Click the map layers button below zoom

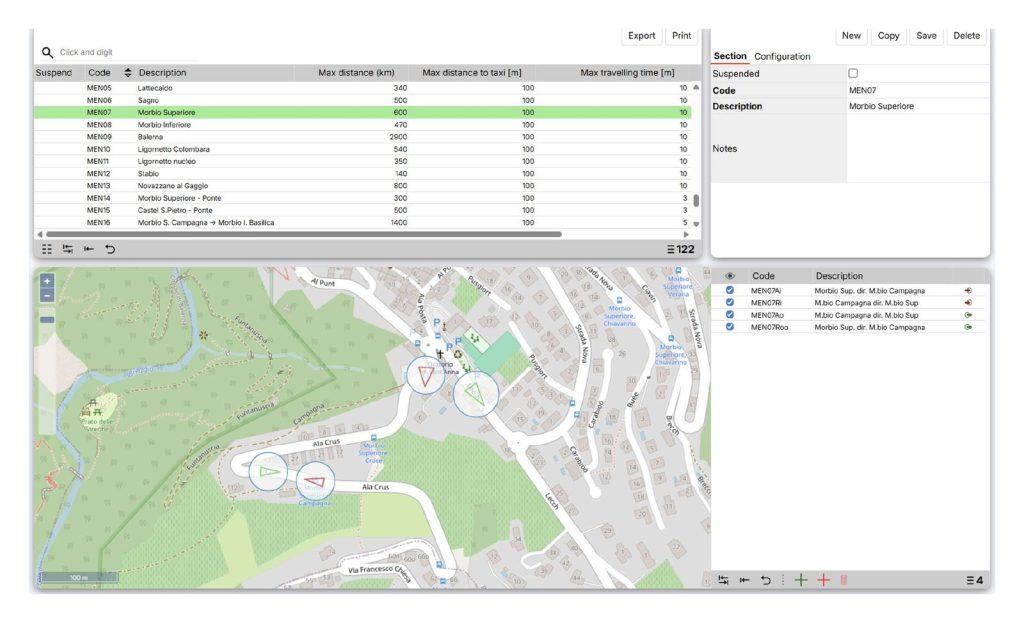[47, 320]
